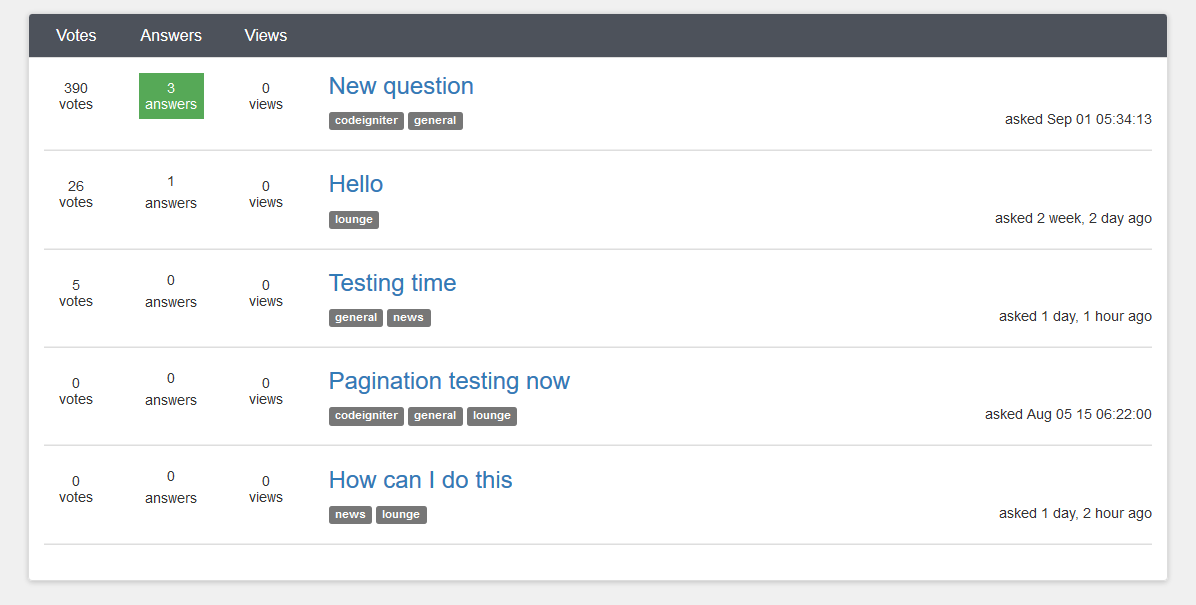Screen dimensions: 1196x605
Task: Click the '1 answers' count for Hello
Action: (x=171, y=192)
